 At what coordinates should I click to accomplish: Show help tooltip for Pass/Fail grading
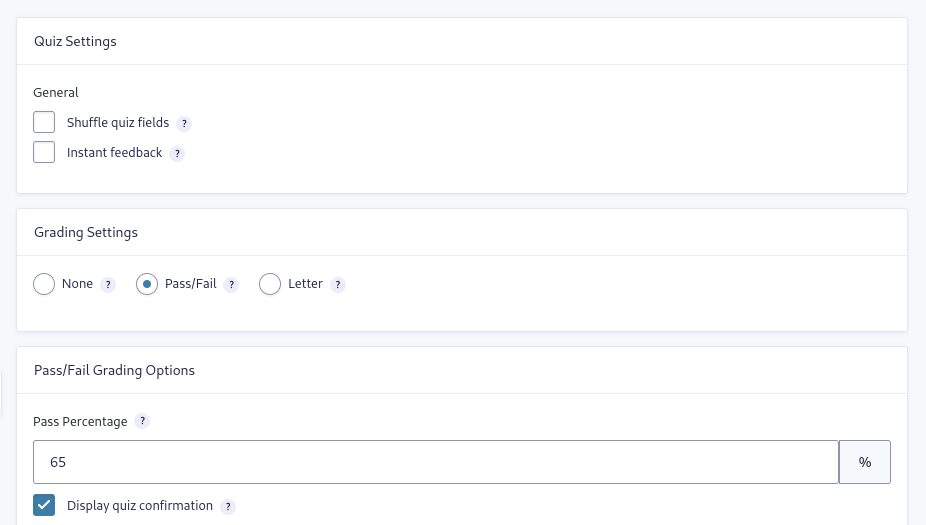pyautogui.click(x=232, y=285)
